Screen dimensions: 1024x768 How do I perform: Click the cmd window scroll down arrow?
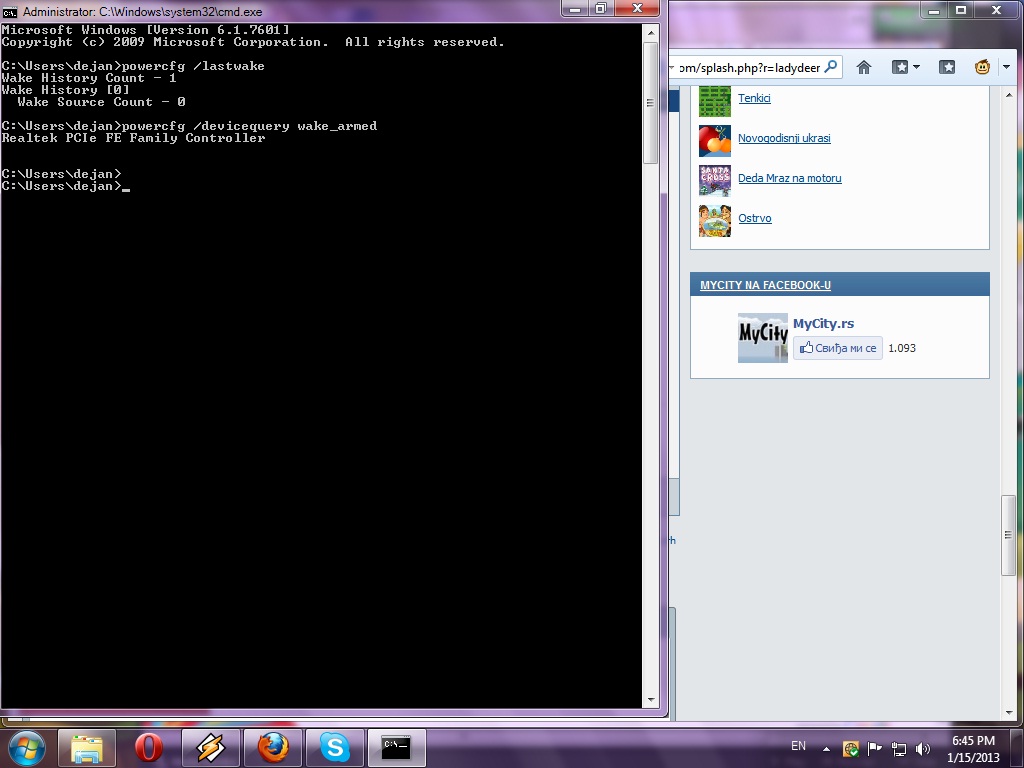click(x=650, y=699)
